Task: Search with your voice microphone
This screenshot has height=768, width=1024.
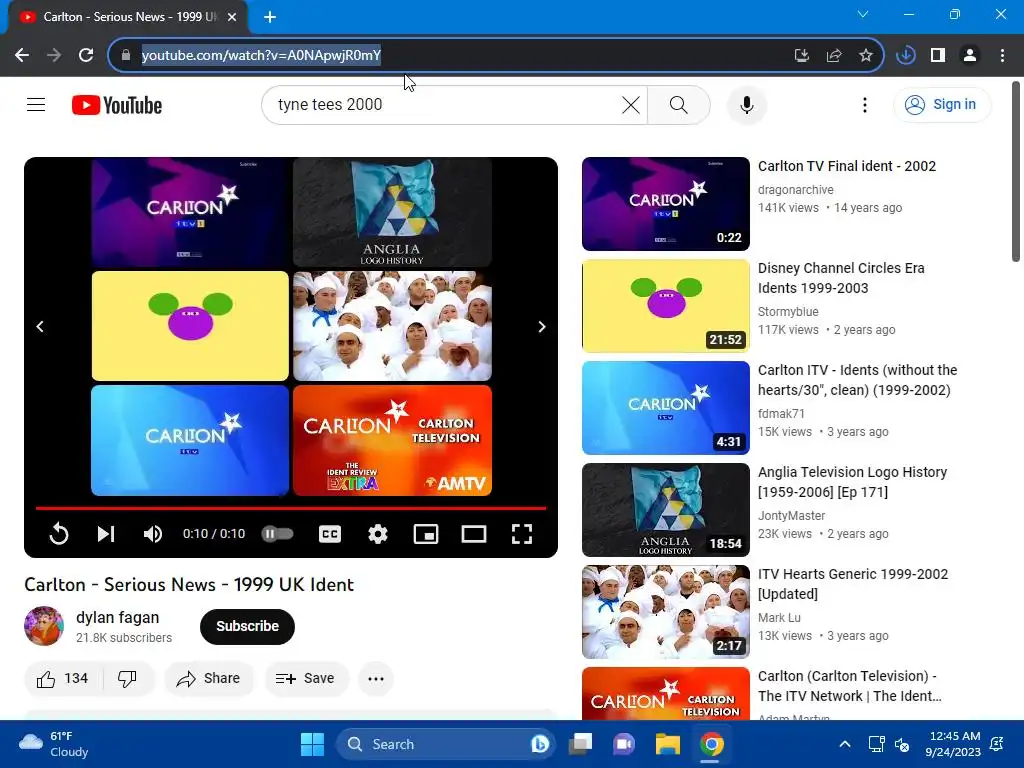Action: tap(746, 104)
